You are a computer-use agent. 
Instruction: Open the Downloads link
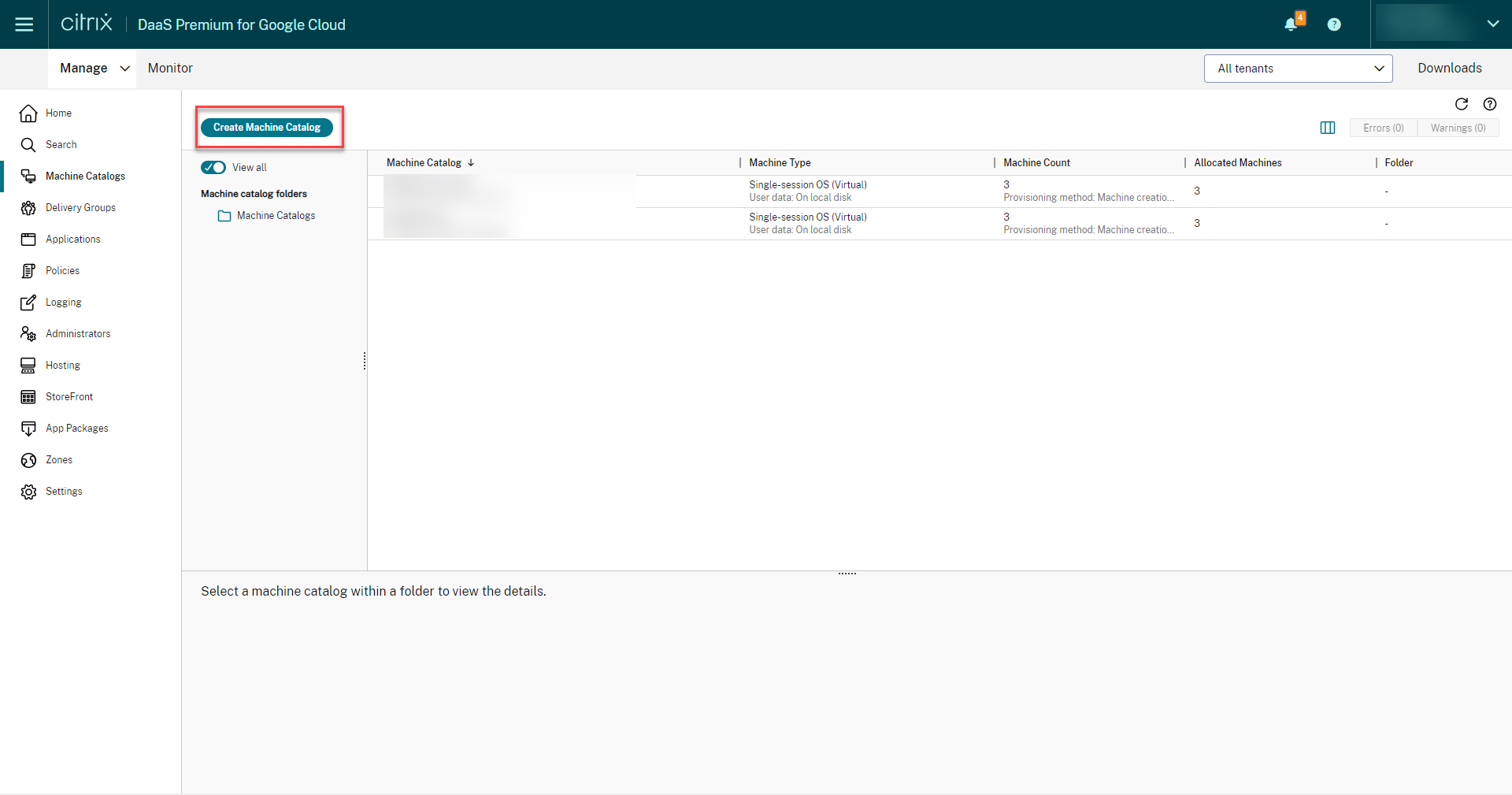click(1450, 68)
